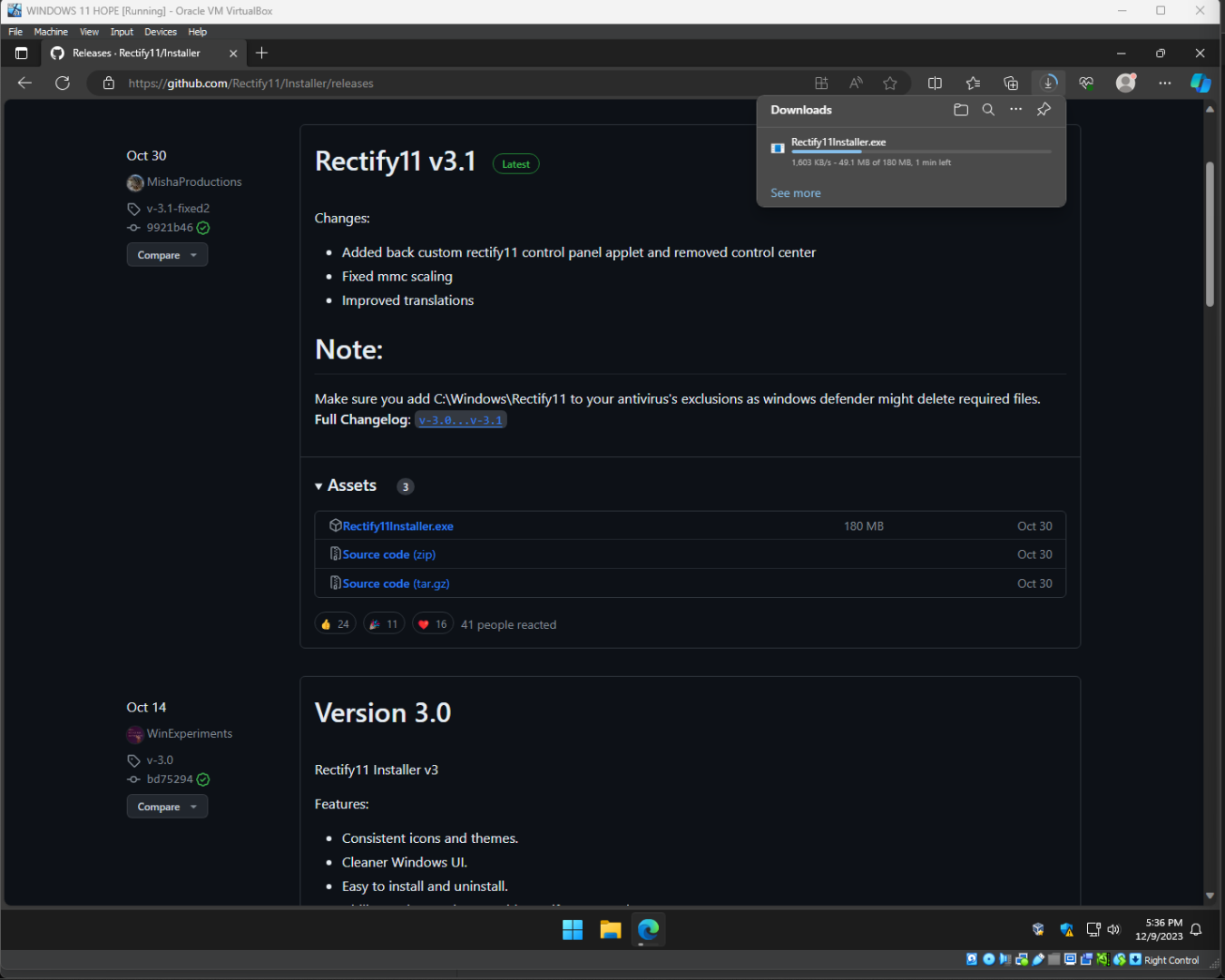Launch the Copilot sidebar
This screenshot has height=980, width=1225.
pyautogui.click(x=1200, y=83)
